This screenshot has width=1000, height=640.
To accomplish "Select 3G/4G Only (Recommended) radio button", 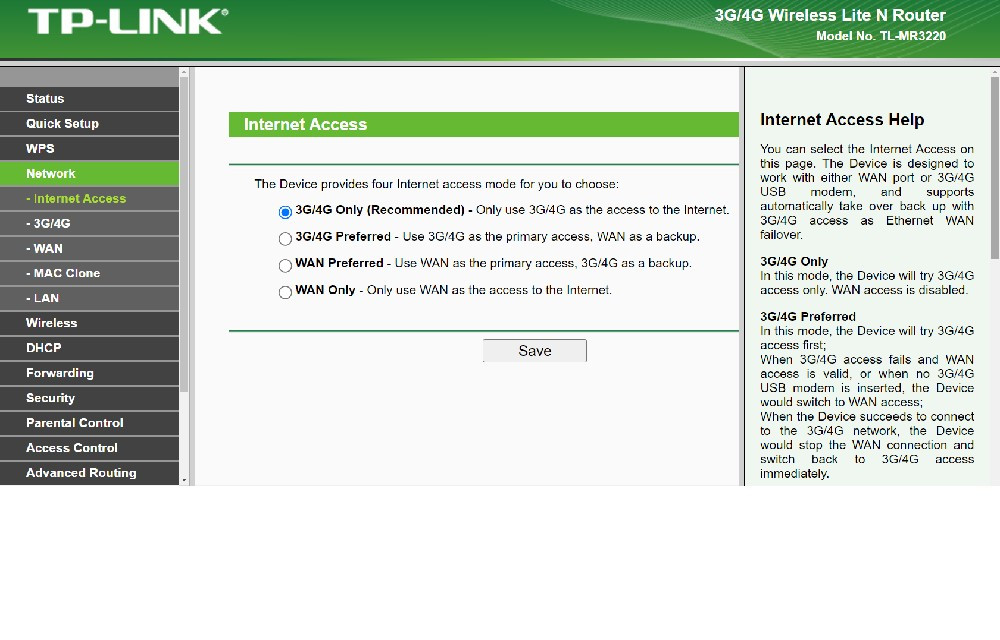I will coord(285,212).
